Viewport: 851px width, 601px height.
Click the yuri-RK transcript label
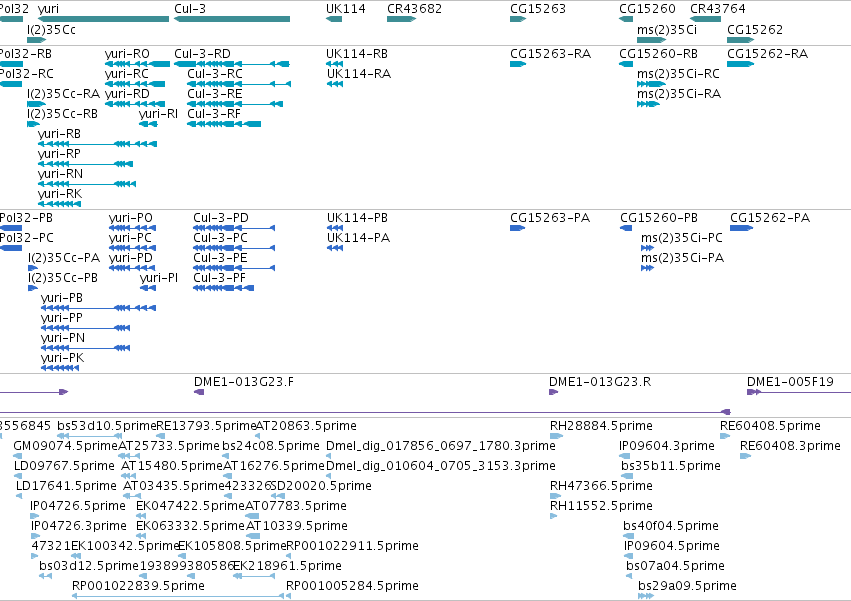(x=60, y=194)
